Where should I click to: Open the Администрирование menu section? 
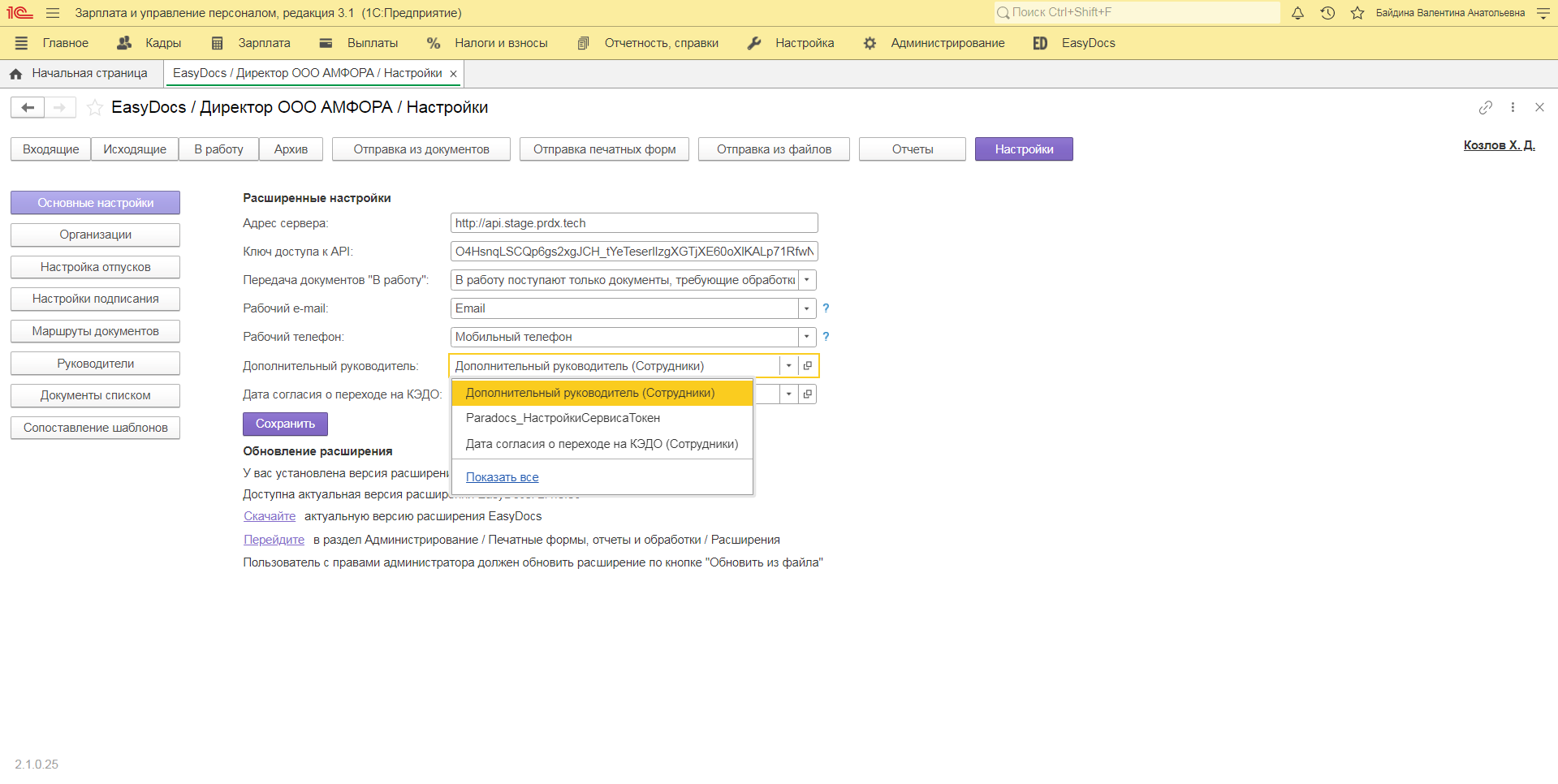(947, 43)
